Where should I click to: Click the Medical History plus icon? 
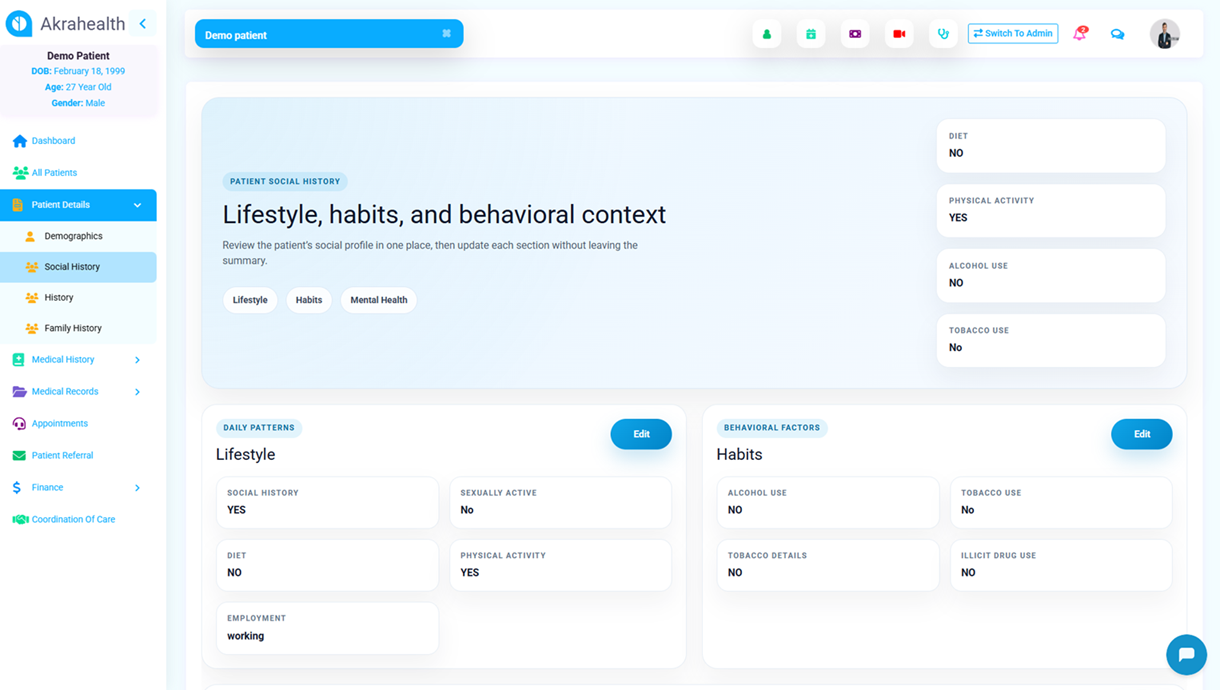(18, 360)
